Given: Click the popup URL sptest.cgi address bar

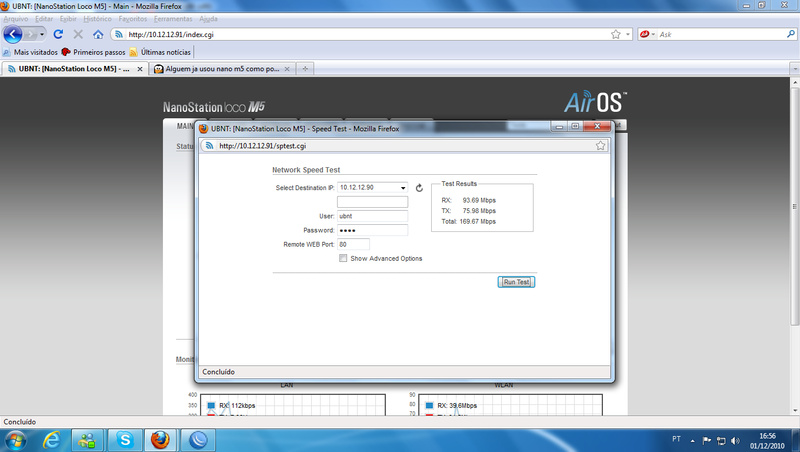Looking at the screenshot, I should point(403,145).
